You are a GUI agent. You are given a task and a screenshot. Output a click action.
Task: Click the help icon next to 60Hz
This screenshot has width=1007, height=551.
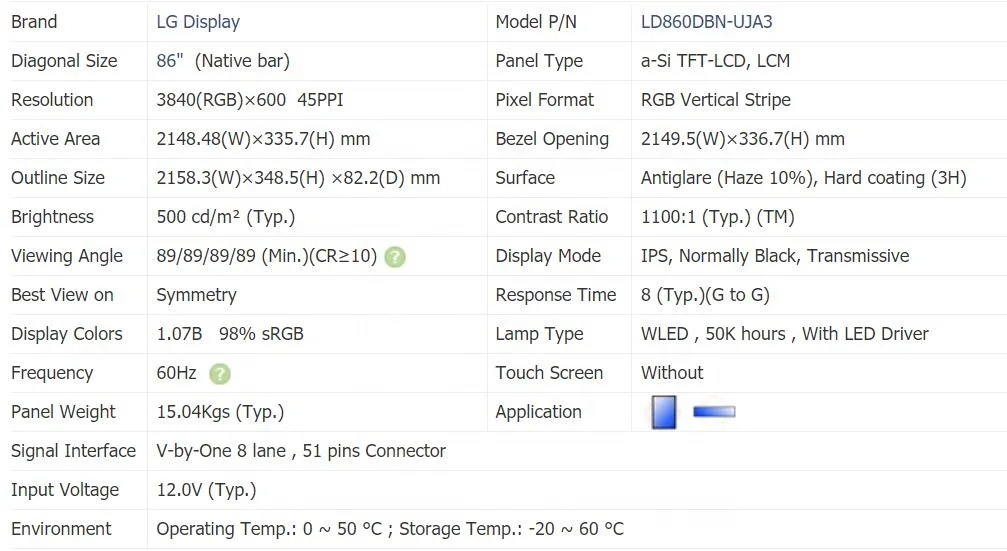point(220,374)
